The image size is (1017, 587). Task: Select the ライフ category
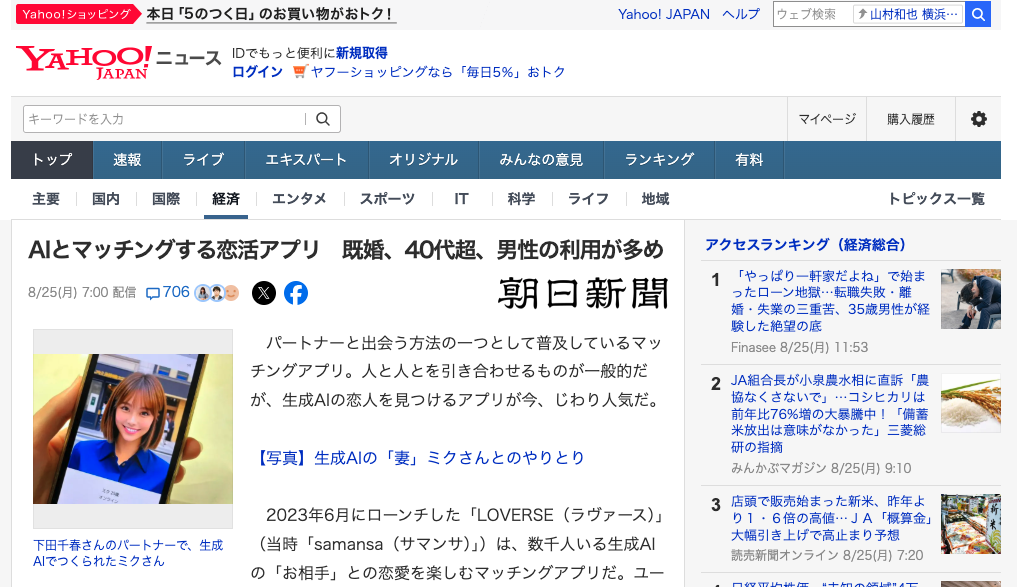click(x=588, y=199)
